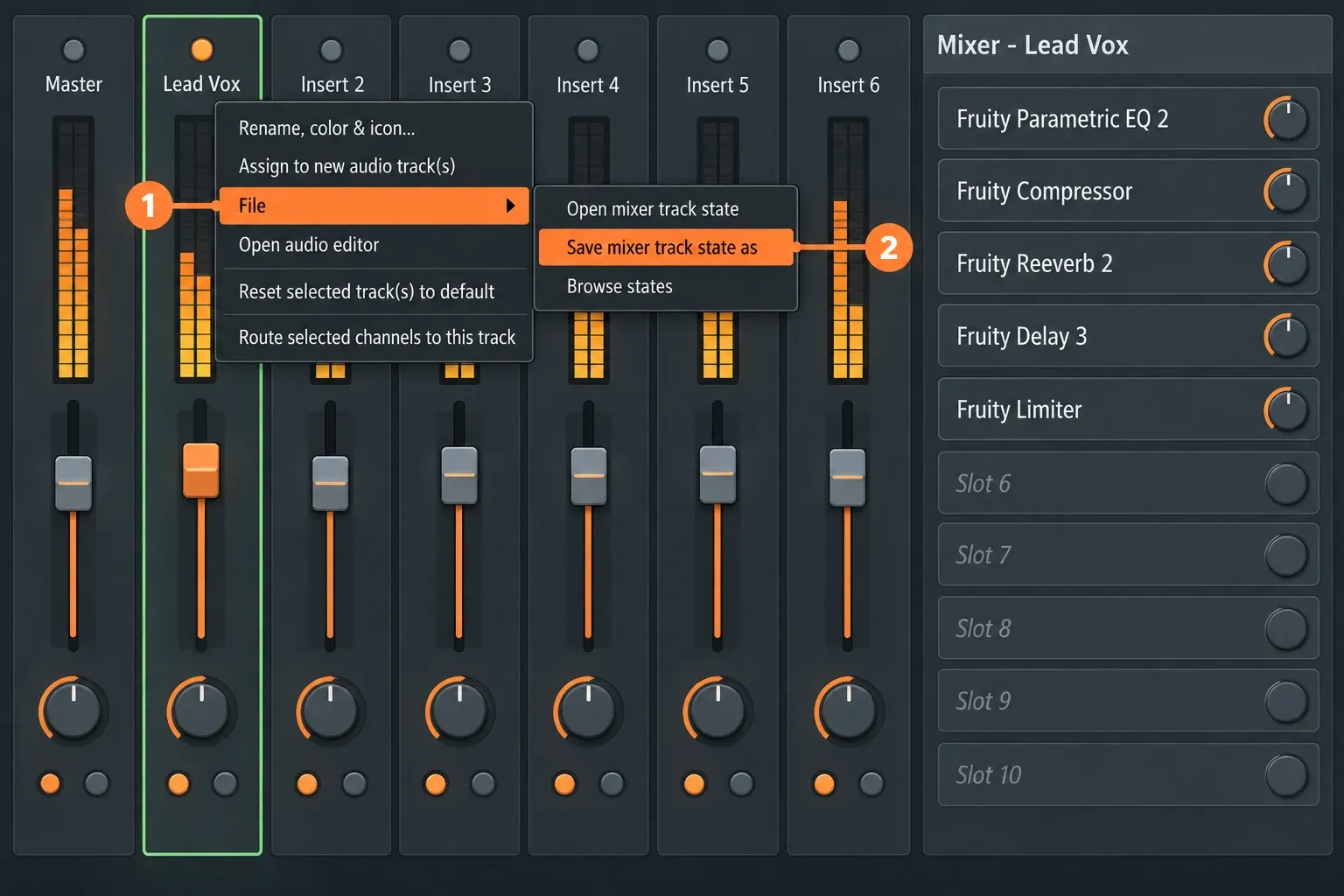
Task: Choose Reset selected track(s) to default
Action: [374, 291]
